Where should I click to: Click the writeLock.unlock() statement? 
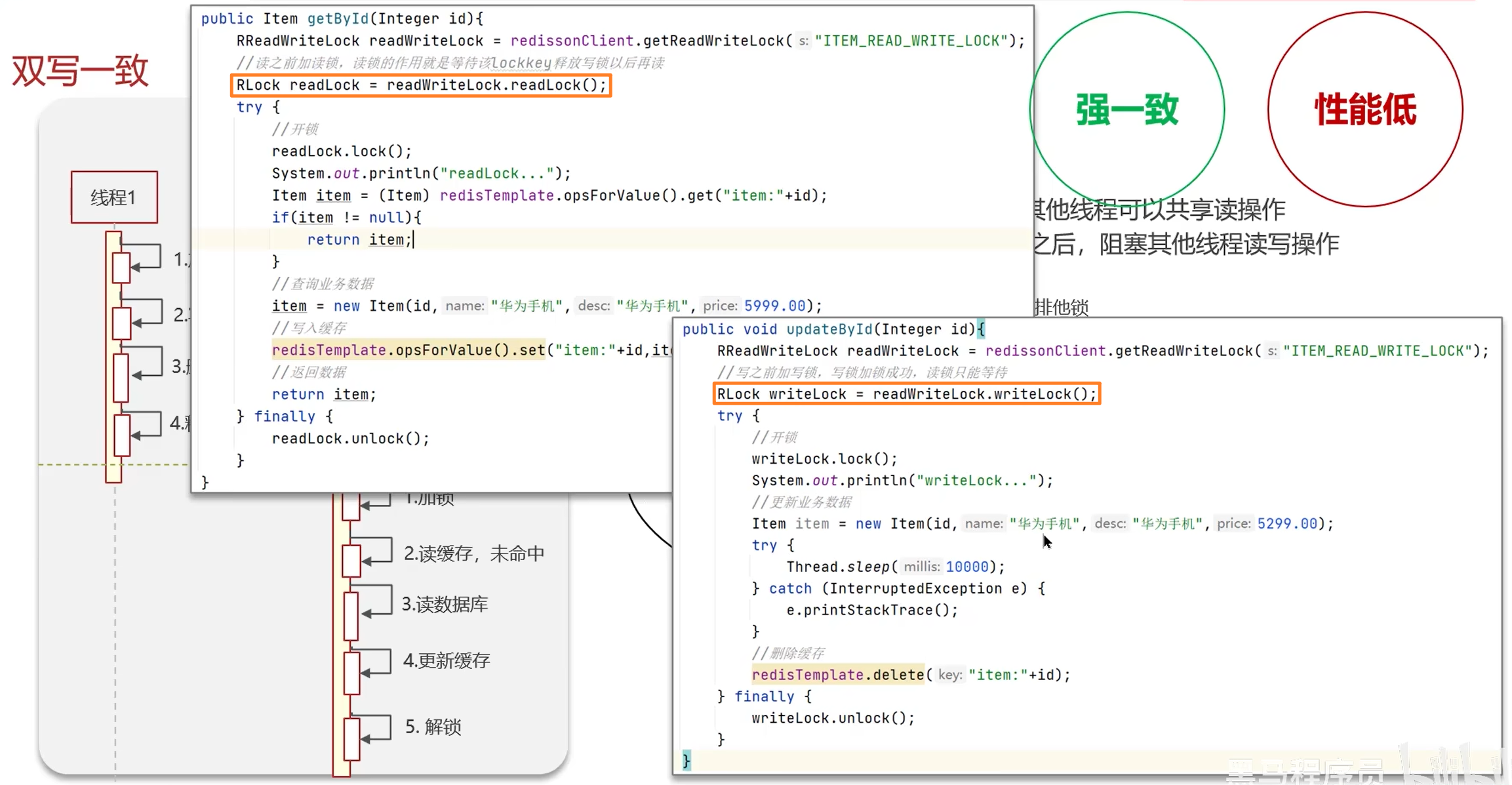(x=833, y=718)
